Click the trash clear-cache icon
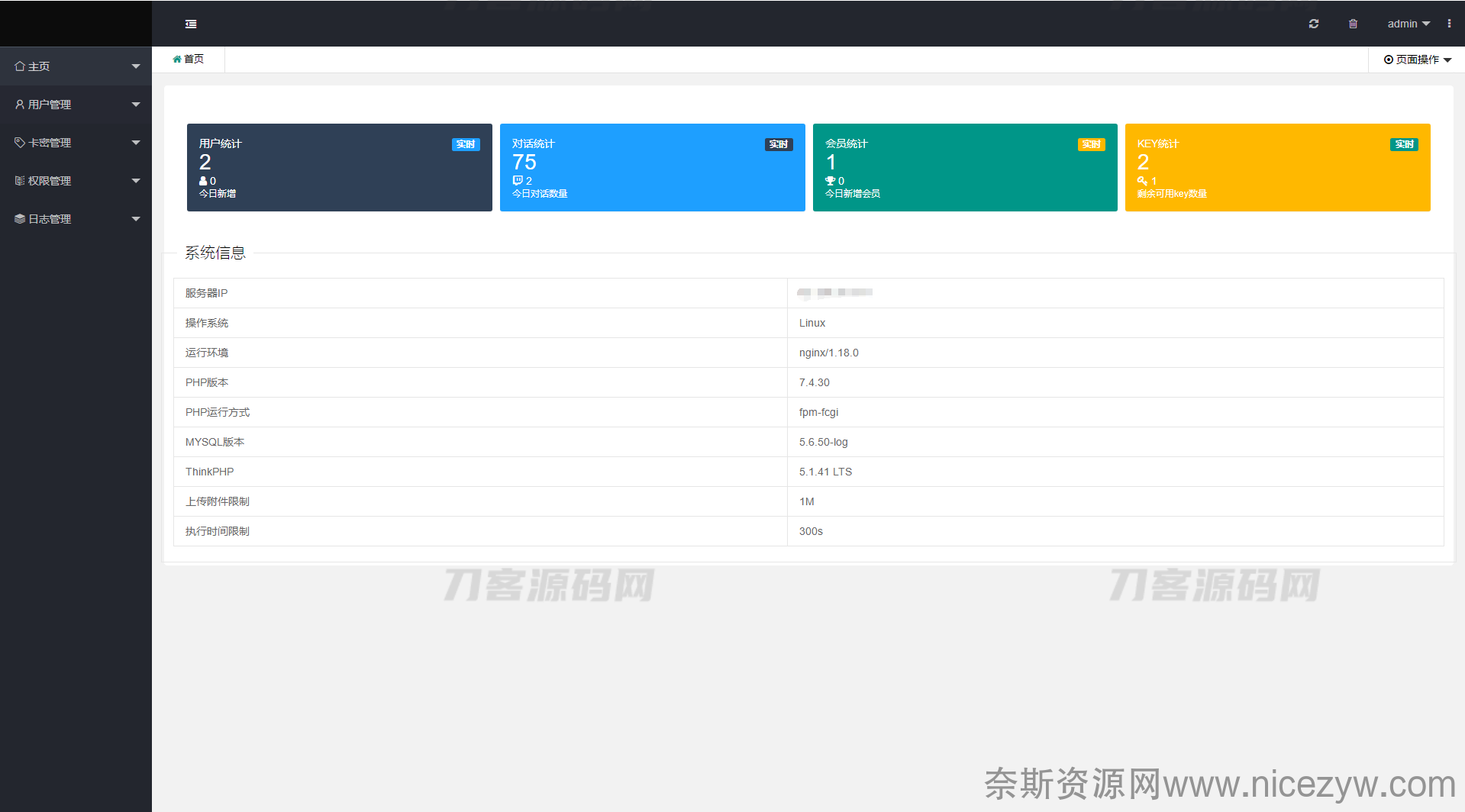 1353,24
